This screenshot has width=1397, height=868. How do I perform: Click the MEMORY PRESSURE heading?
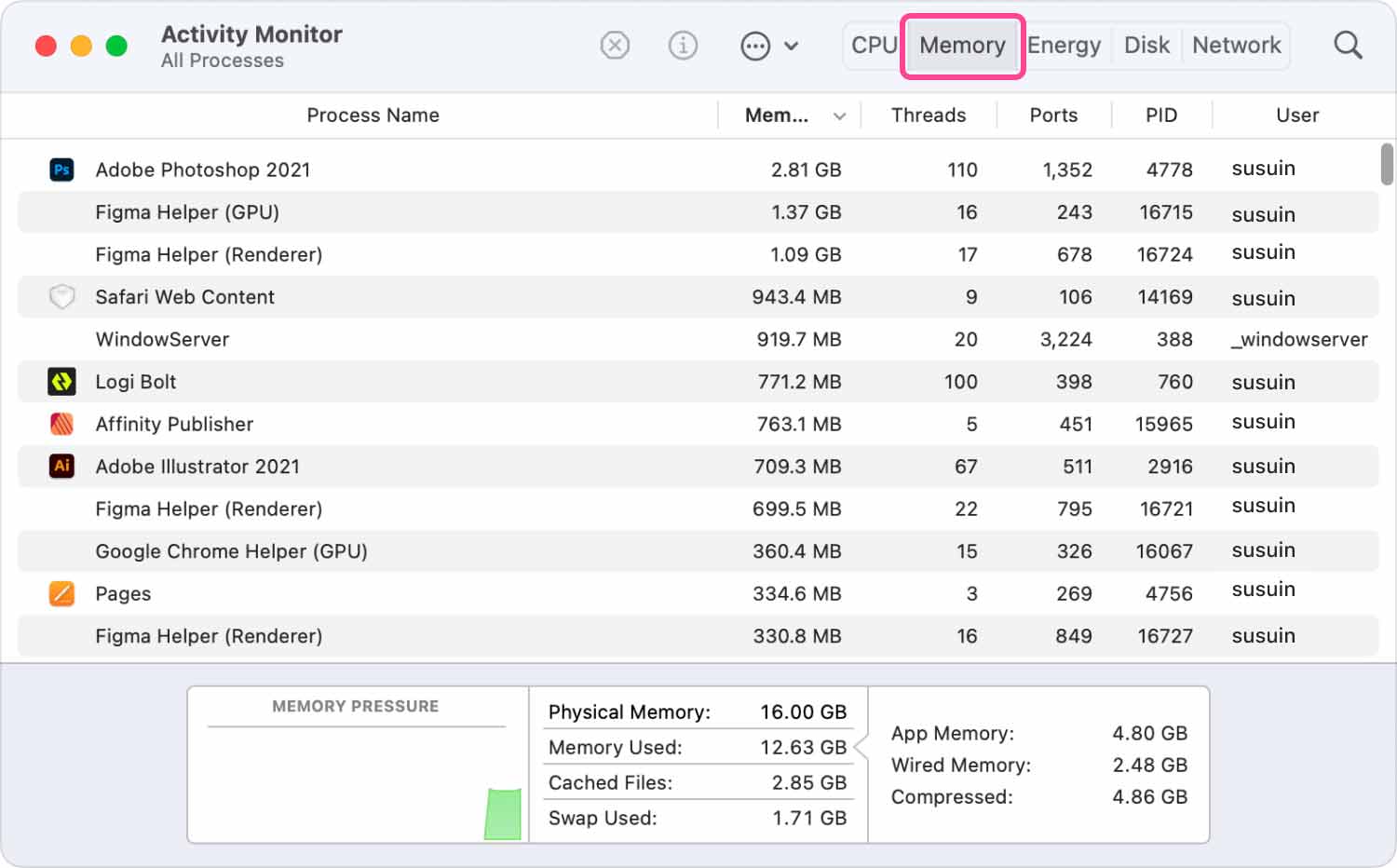point(355,706)
